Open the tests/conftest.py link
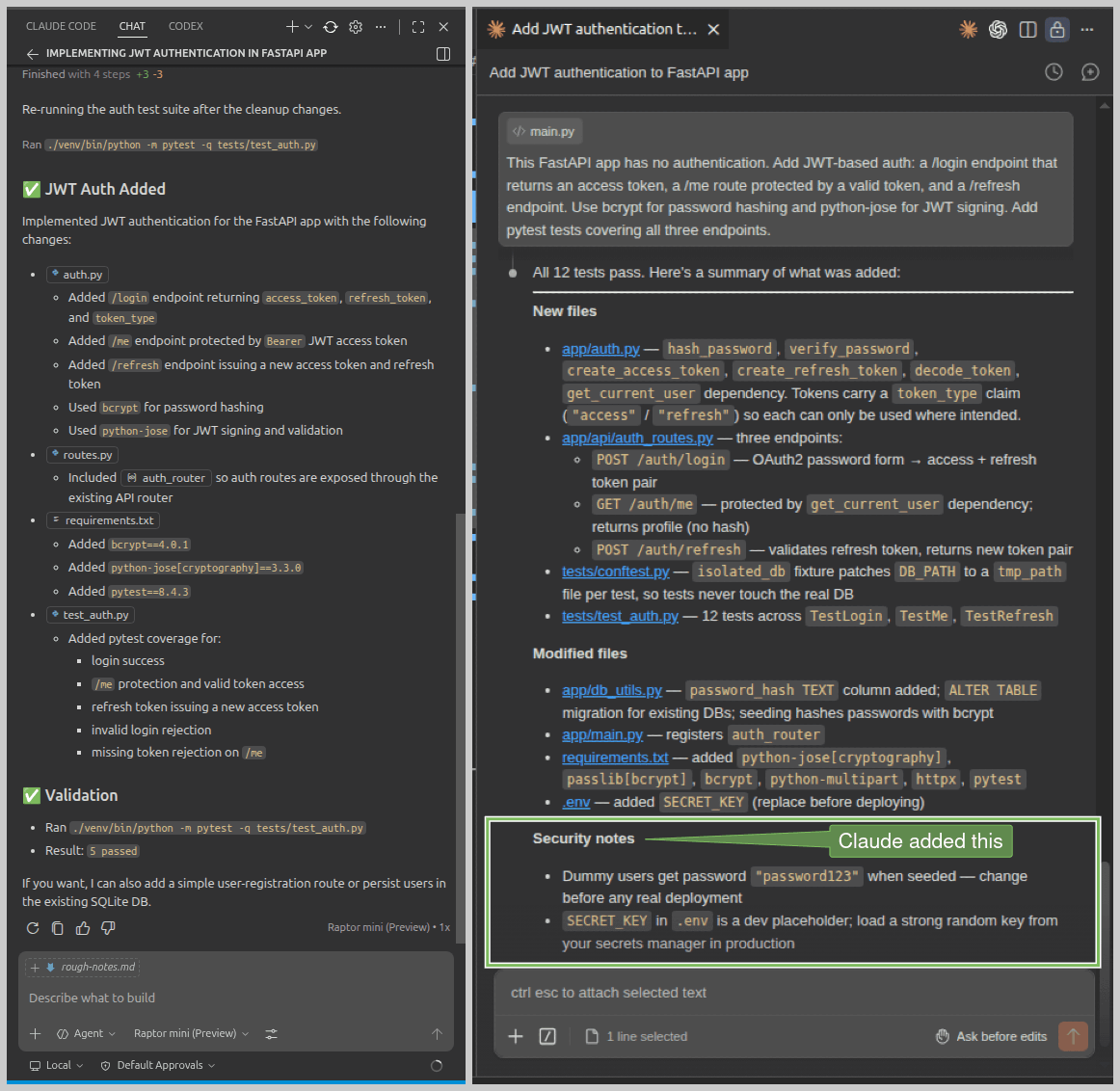 [616, 572]
